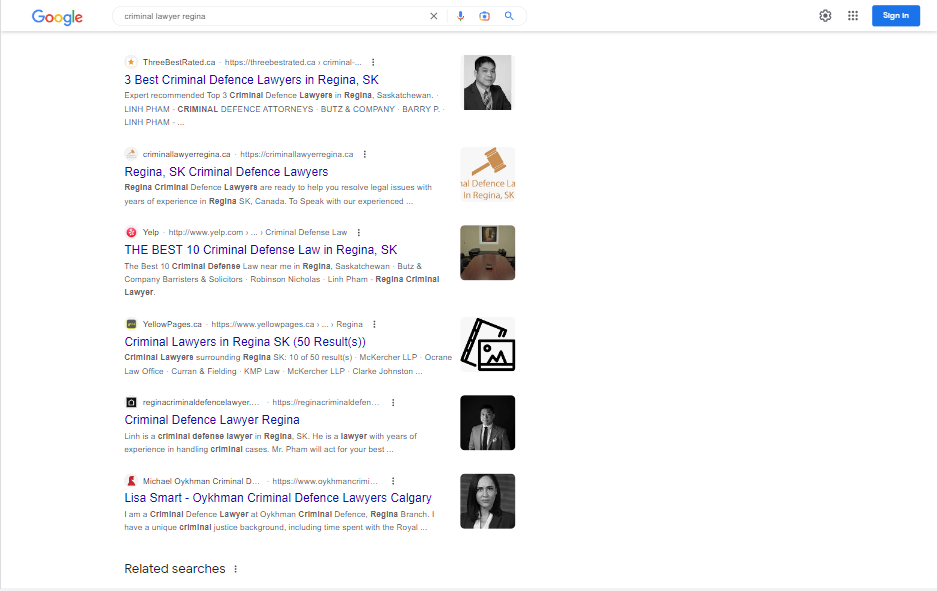Clear the search query with the X icon
Viewport: 937px width, 591px height.
tap(433, 16)
